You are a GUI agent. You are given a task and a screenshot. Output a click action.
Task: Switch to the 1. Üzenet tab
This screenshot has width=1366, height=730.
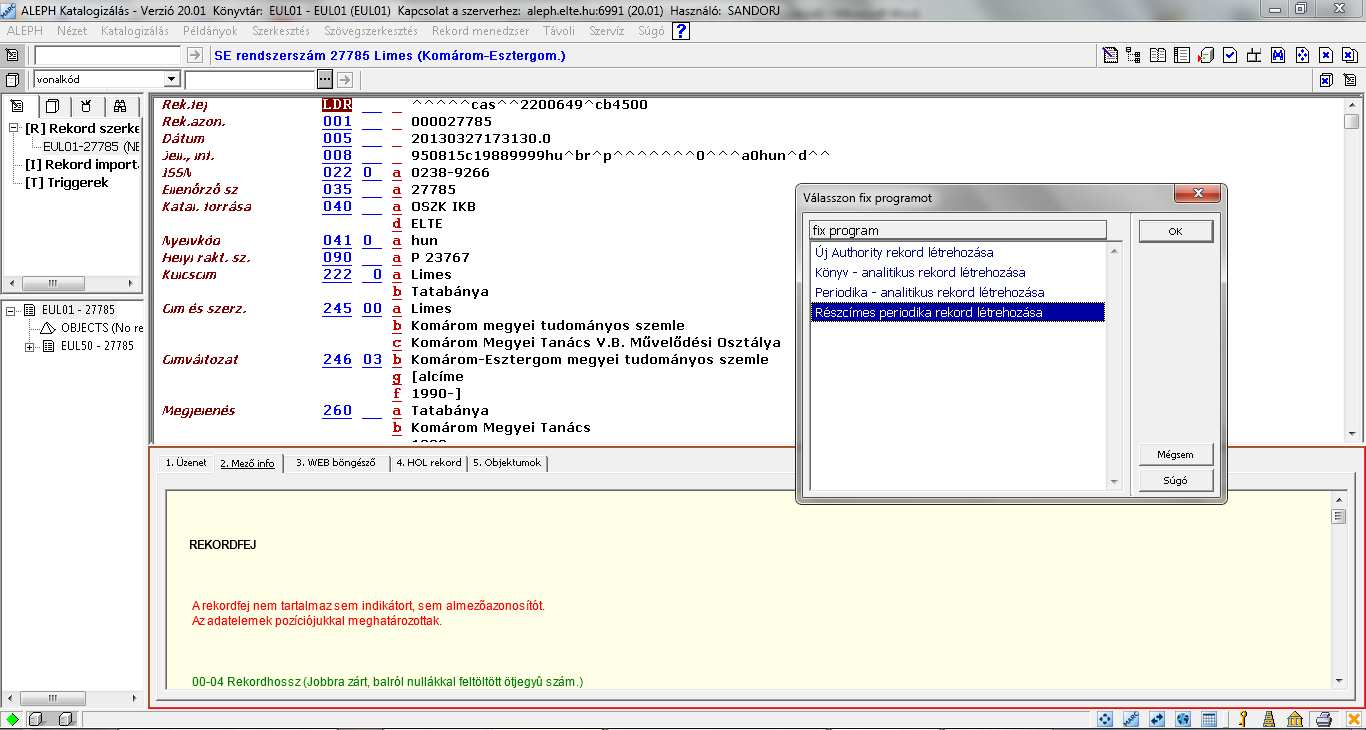[186, 463]
